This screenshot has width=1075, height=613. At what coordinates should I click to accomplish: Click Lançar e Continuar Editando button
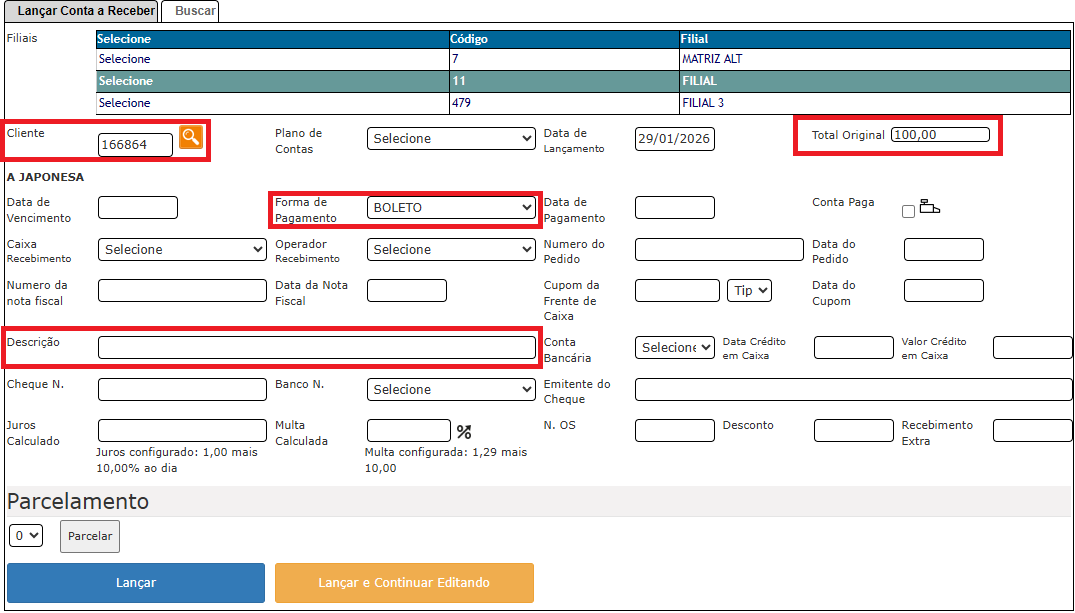404,583
